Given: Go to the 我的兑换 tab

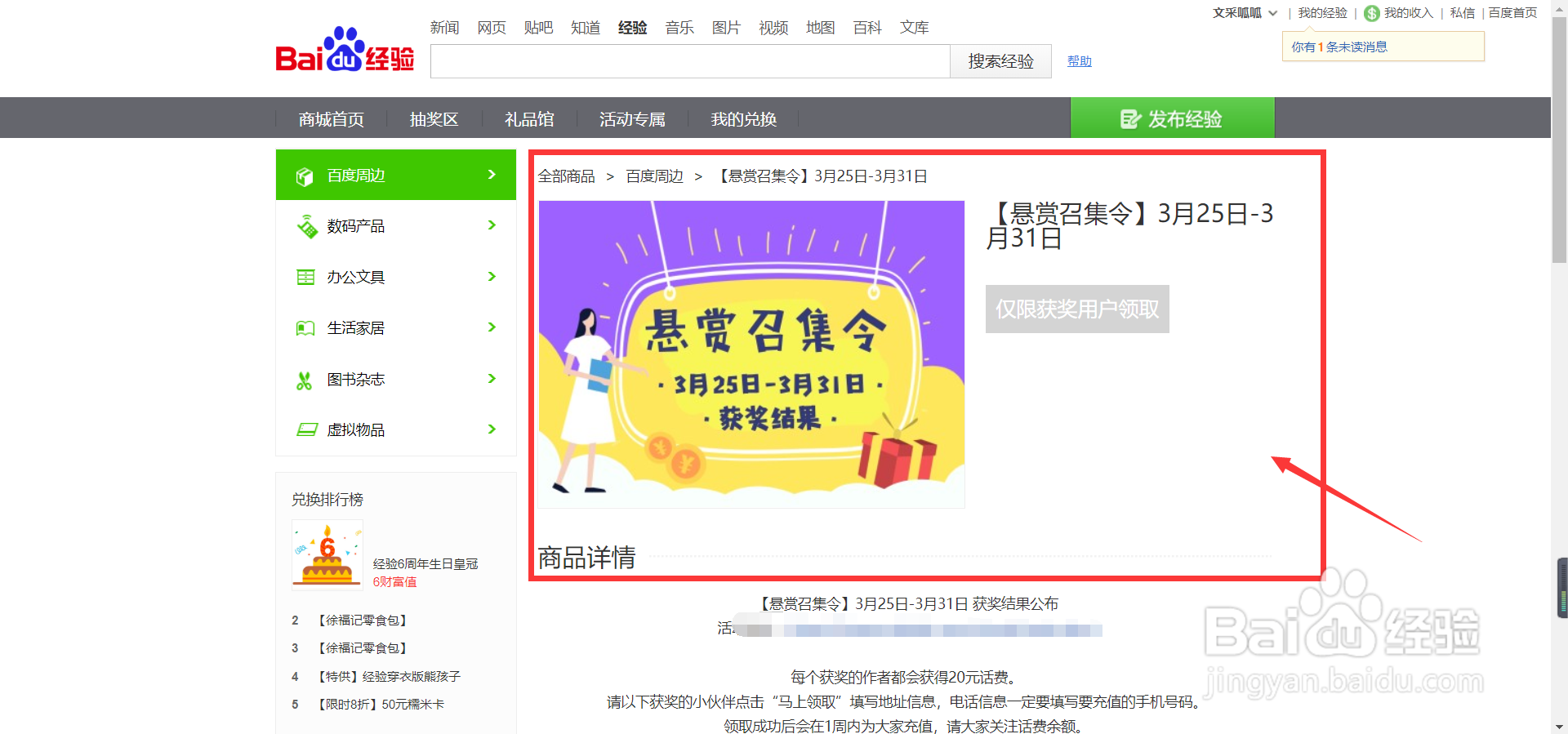Looking at the screenshot, I should tap(744, 120).
